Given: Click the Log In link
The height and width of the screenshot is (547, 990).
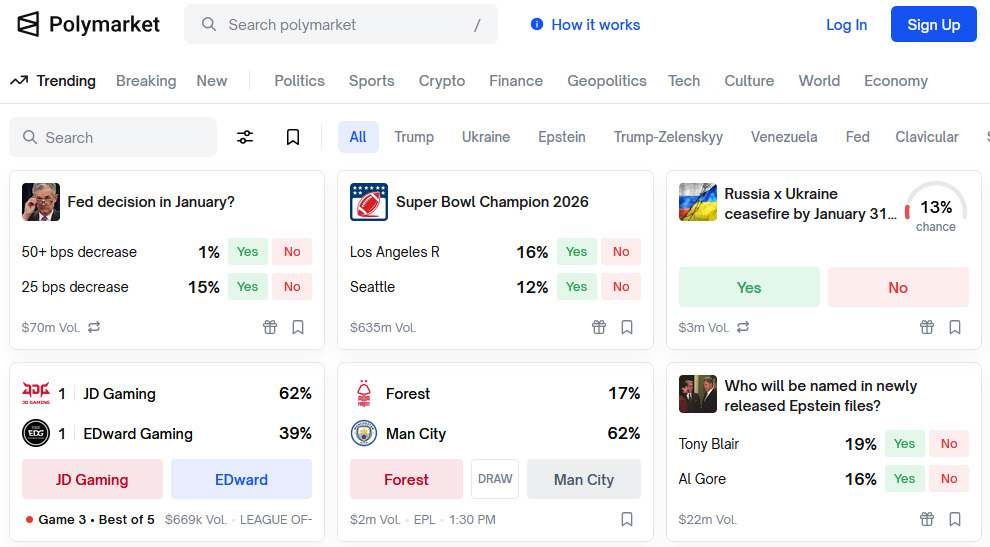Looking at the screenshot, I should 846,25.
